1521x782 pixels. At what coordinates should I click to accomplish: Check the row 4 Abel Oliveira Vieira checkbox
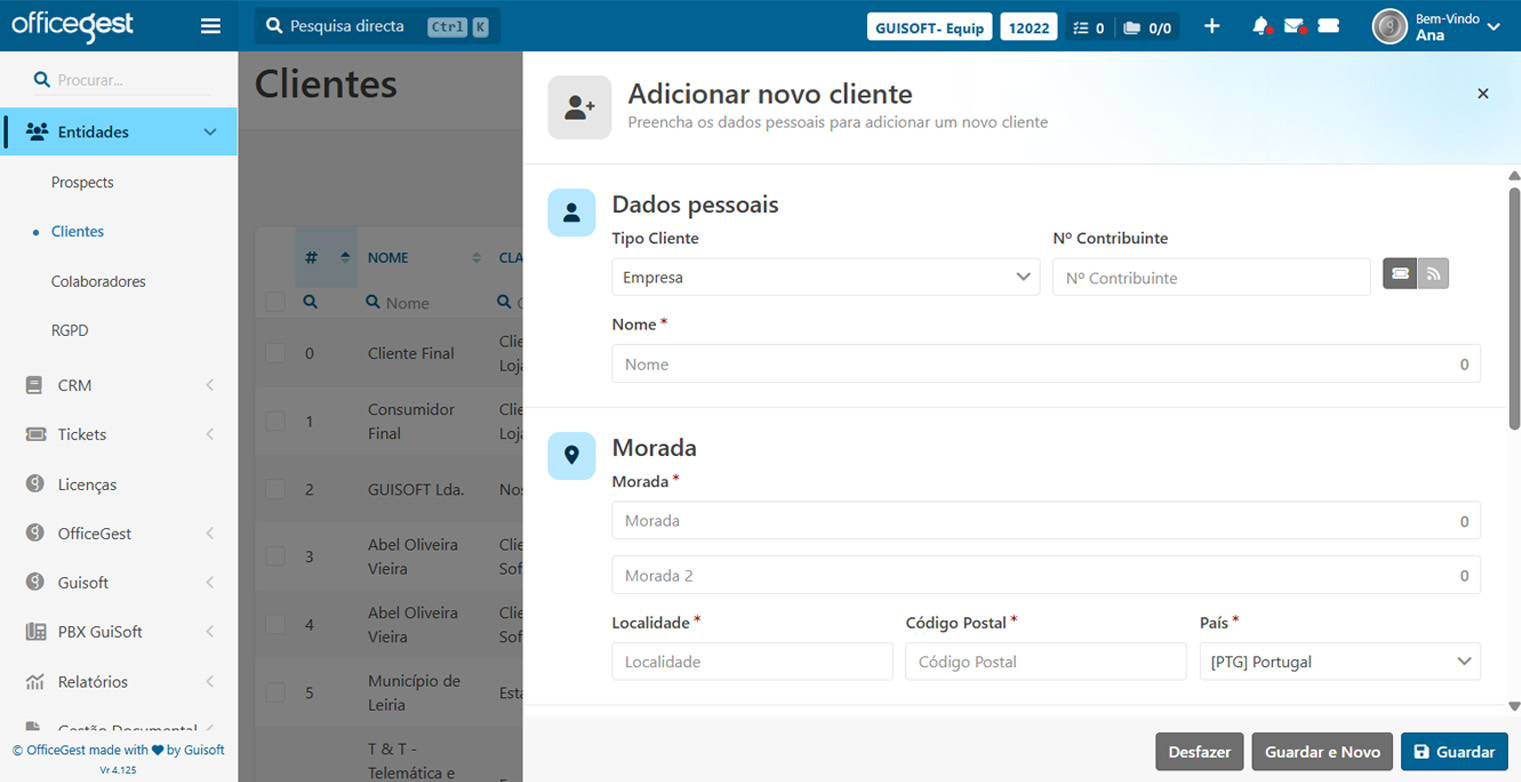pos(275,624)
